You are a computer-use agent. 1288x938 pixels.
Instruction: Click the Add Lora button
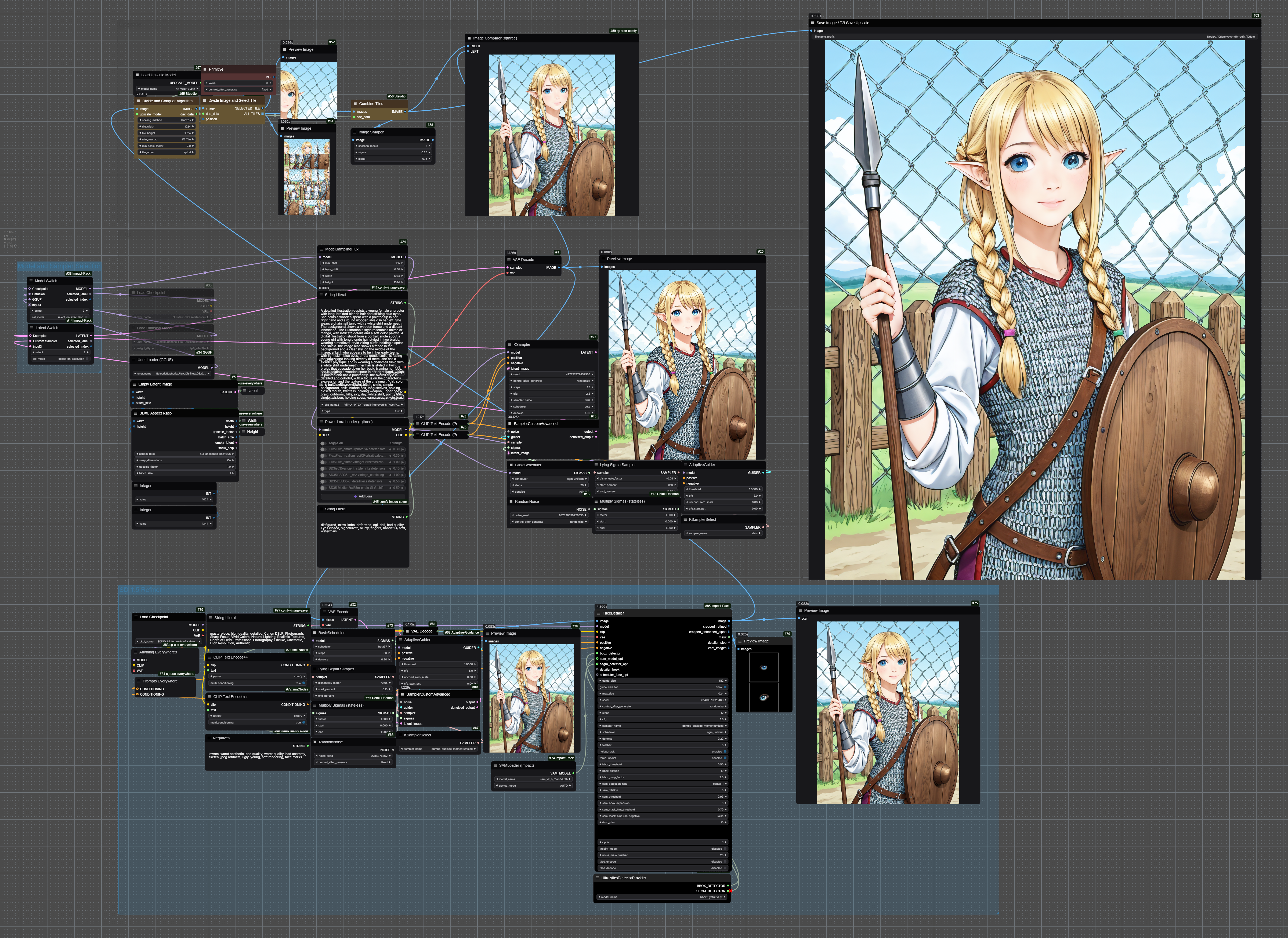point(363,496)
